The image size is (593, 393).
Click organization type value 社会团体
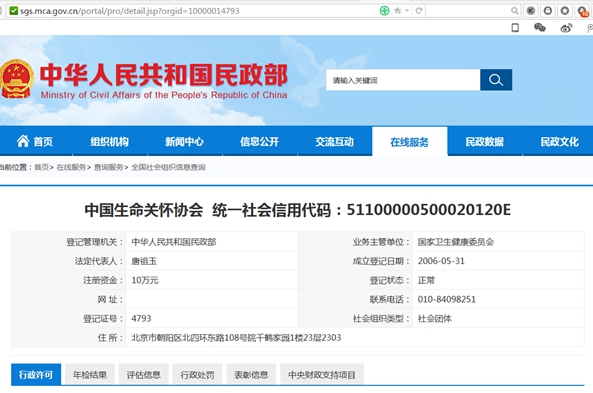(x=435, y=318)
